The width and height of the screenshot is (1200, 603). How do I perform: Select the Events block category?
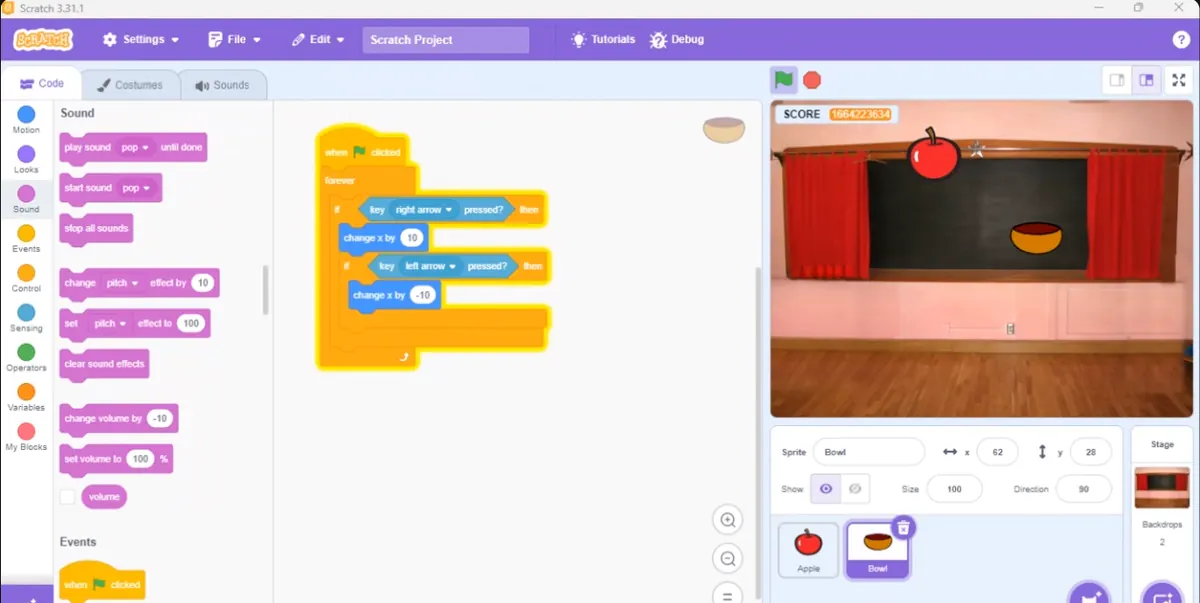coord(26,239)
